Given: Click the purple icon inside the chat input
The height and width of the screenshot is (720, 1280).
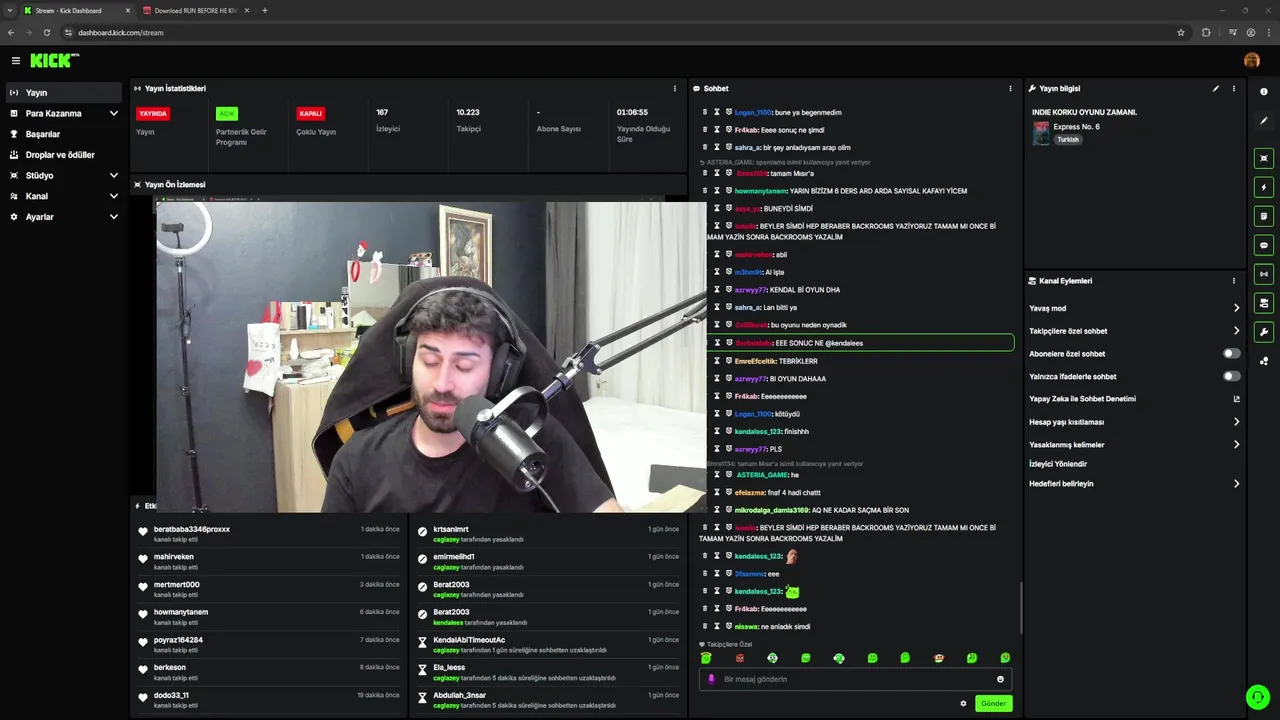Looking at the screenshot, I should click(x=712, y=679).
